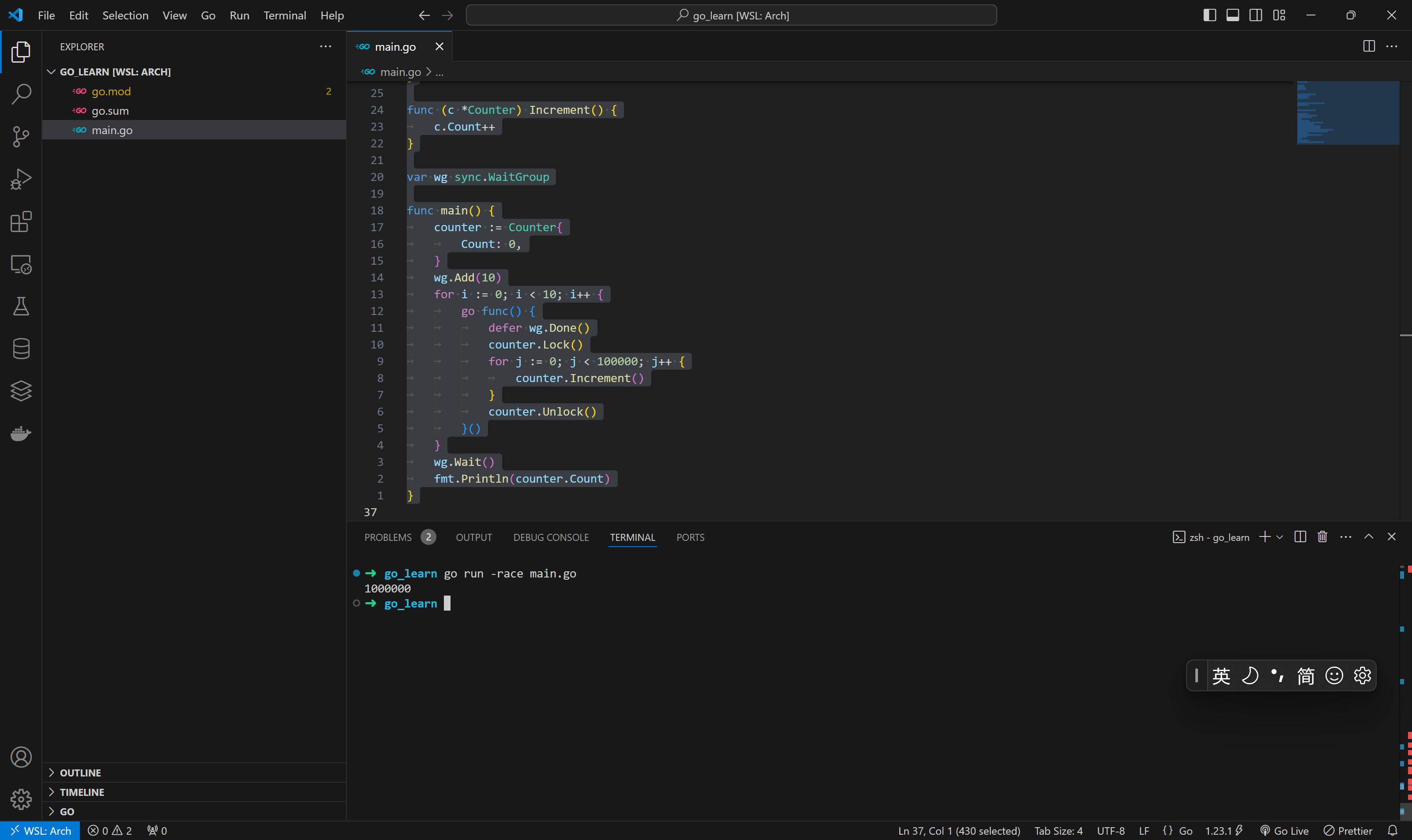
Task: Split the terminal pane
Action: coord(1300,536)
